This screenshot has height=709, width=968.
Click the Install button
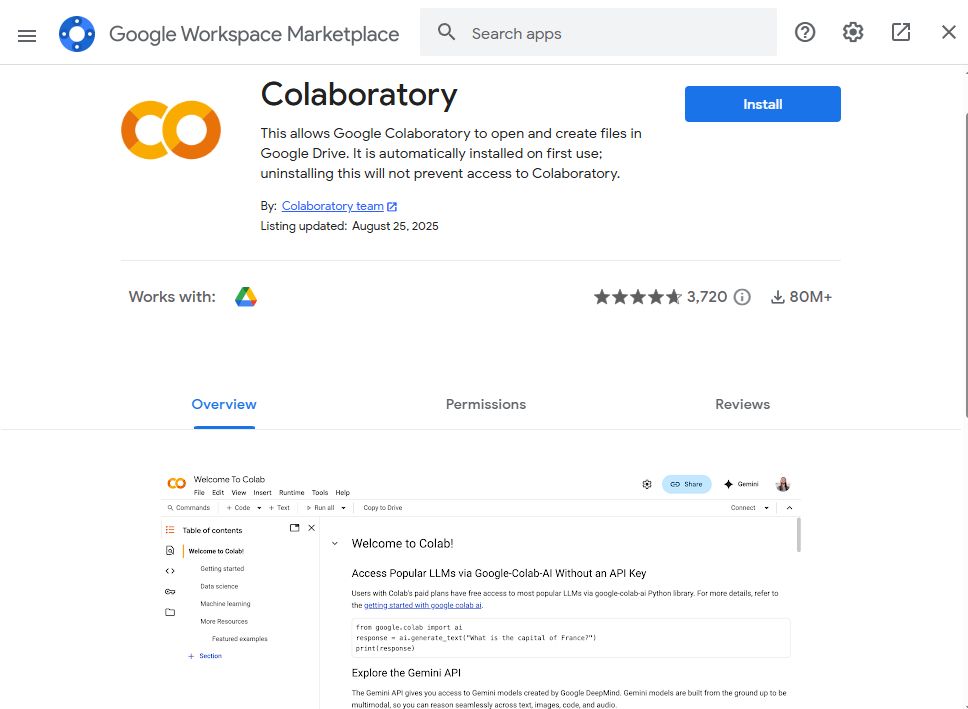click(762, 104)
